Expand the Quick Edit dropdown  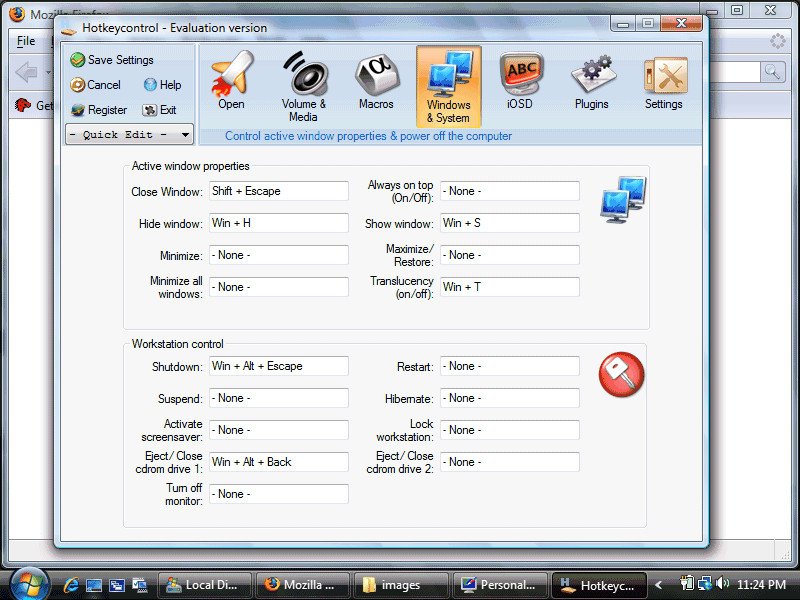(x=130, y=135)
